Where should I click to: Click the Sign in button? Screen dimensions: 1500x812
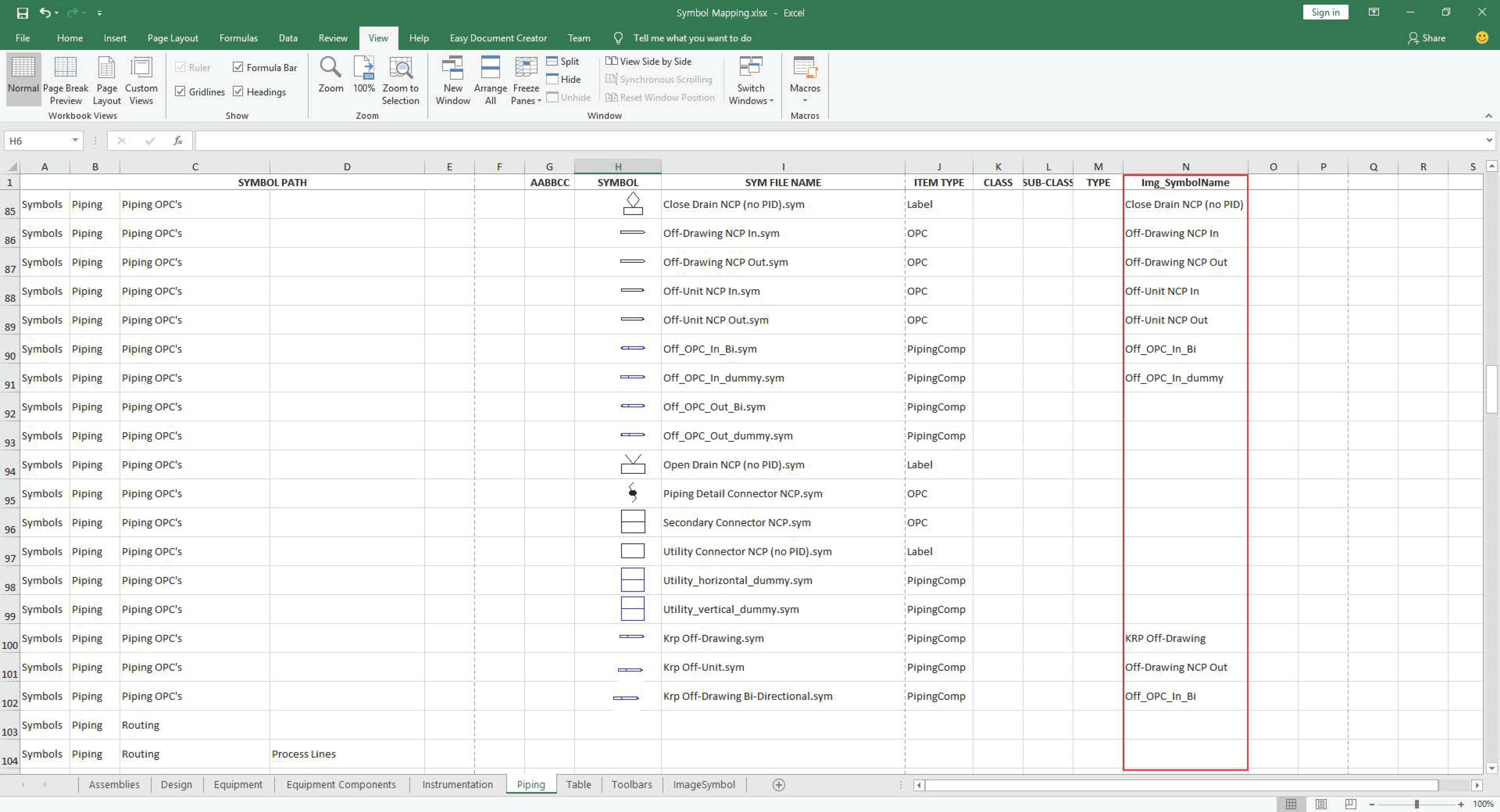[1325, 13]
